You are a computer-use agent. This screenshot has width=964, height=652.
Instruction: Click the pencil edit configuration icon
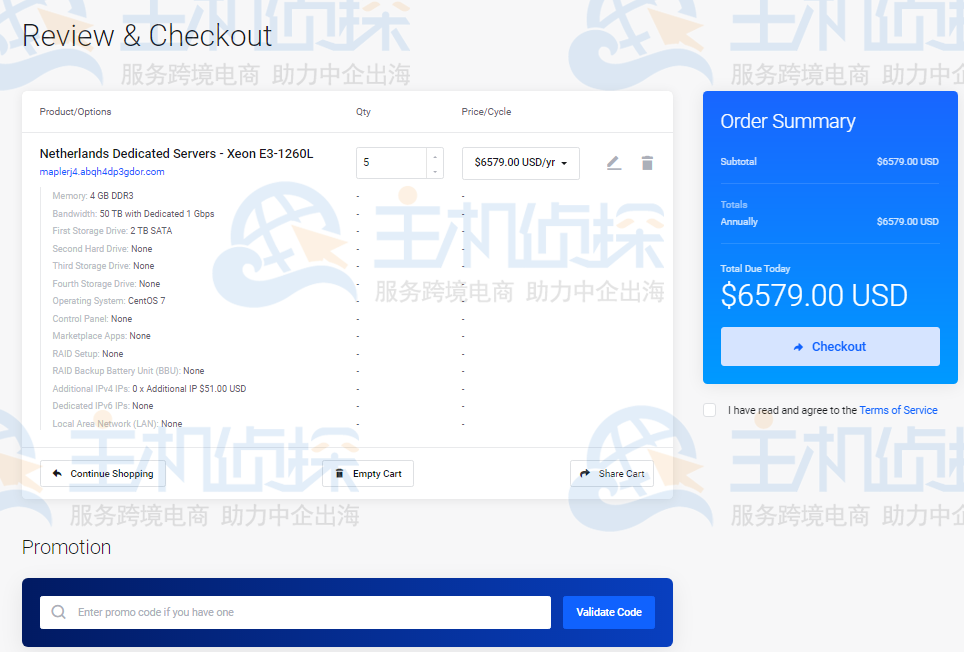pyautogui.click(x=614, y=163)
